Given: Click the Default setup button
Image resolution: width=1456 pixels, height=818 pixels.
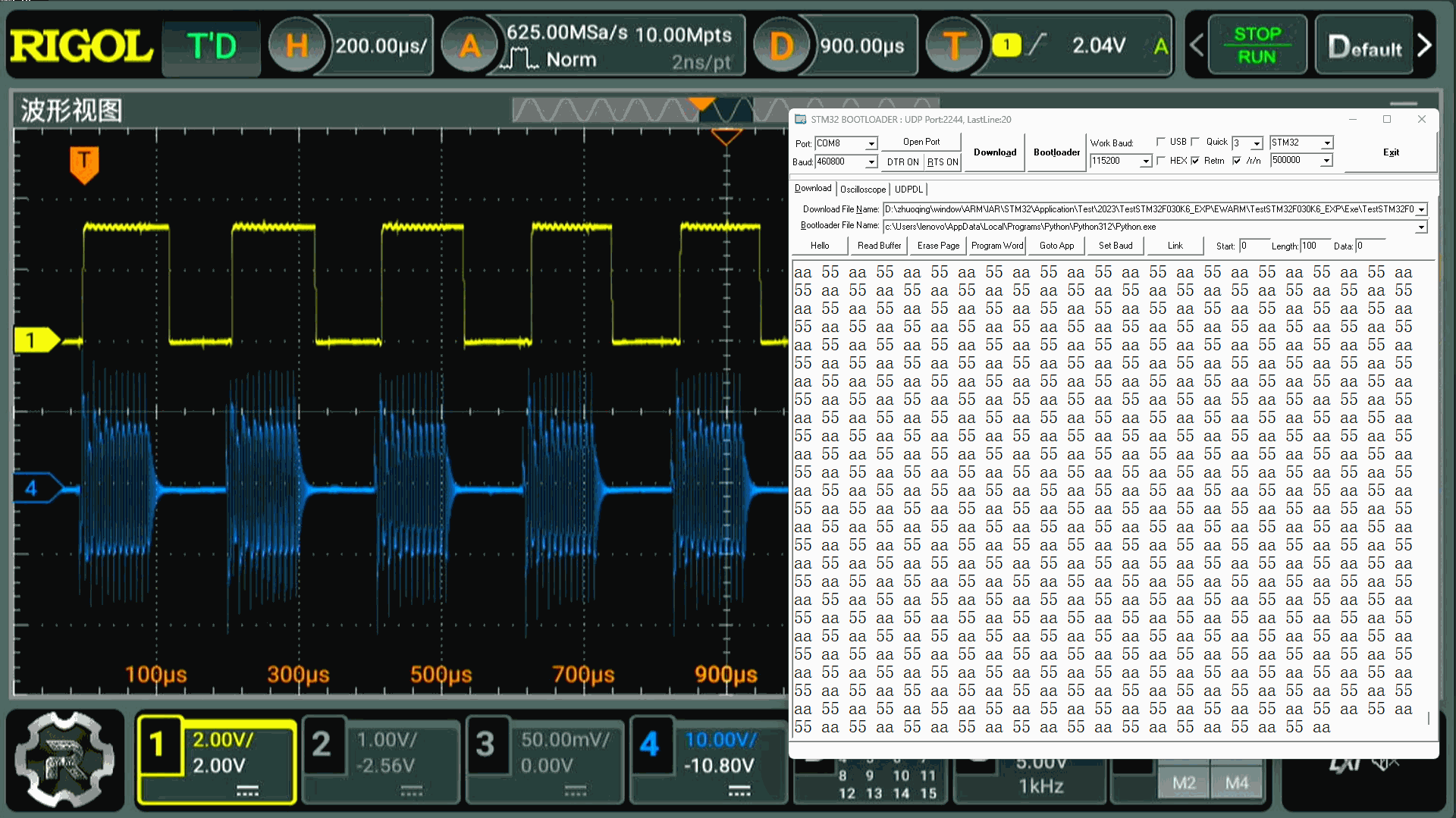Looking at the screenshot, I should 1365,46.
